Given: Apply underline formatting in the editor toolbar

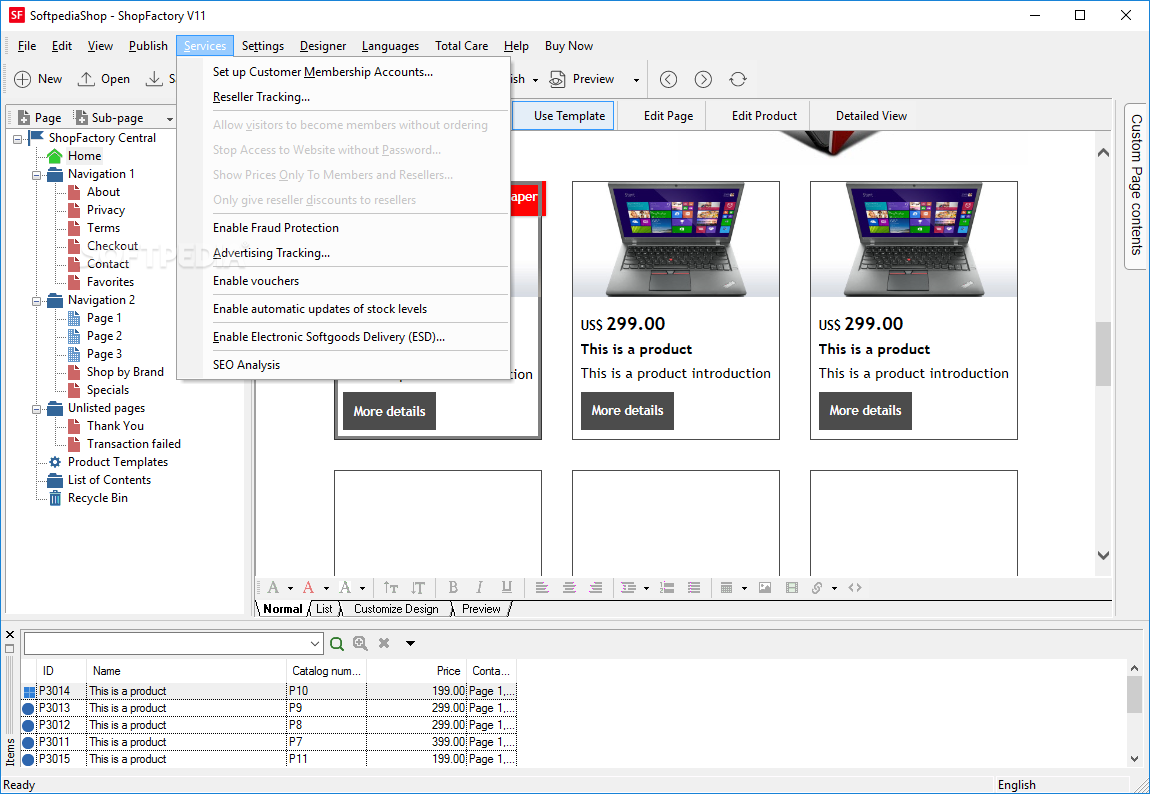Looking at the screenshot, I should [x=506, y=587].
